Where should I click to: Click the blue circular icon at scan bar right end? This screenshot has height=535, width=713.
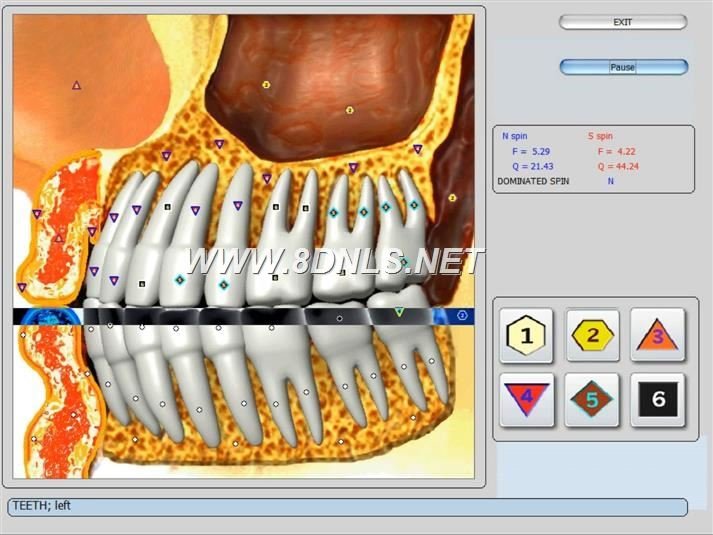(462, 316)
